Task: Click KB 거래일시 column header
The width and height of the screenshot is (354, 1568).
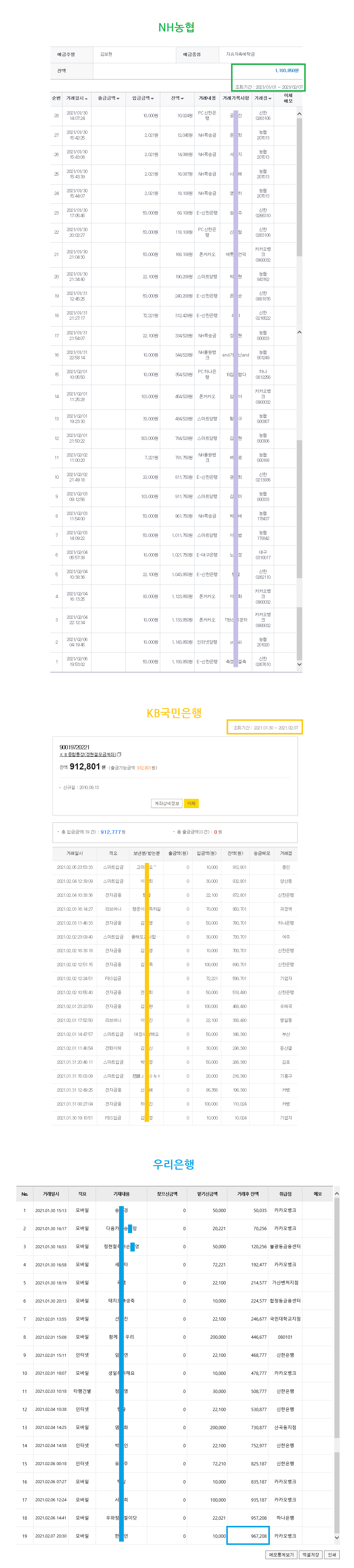Action: click(x=75, y=853)
